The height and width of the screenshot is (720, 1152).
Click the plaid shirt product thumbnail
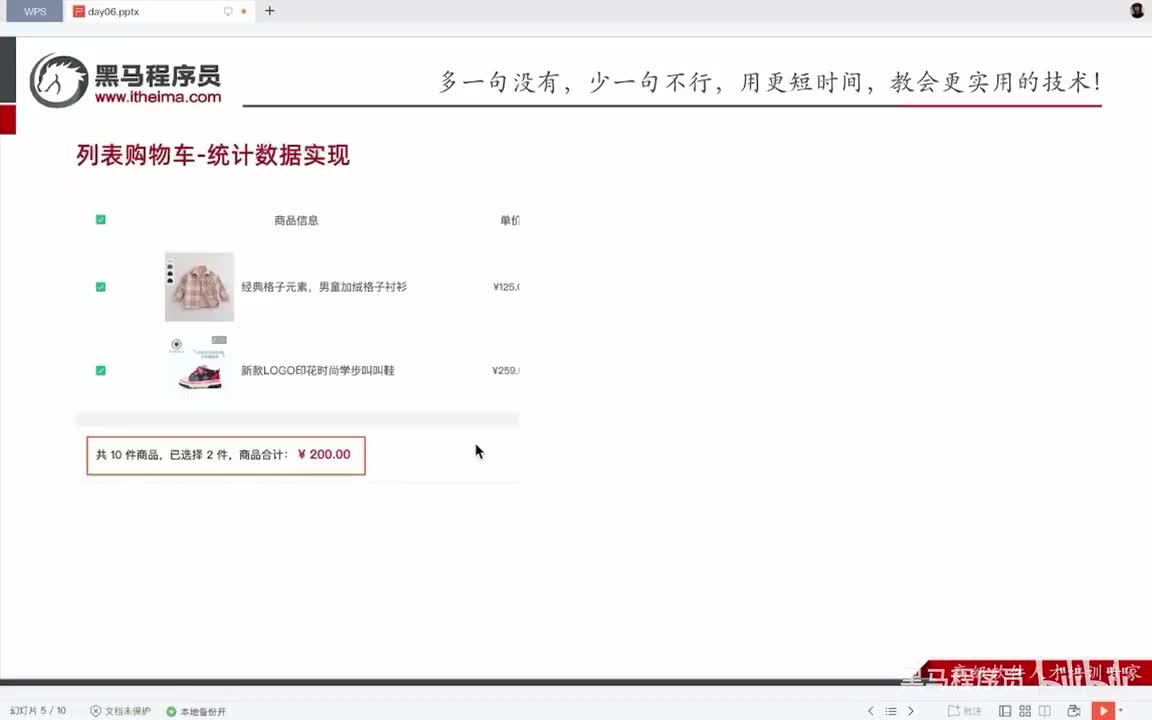pyautogui.click(x=199, y=287)
